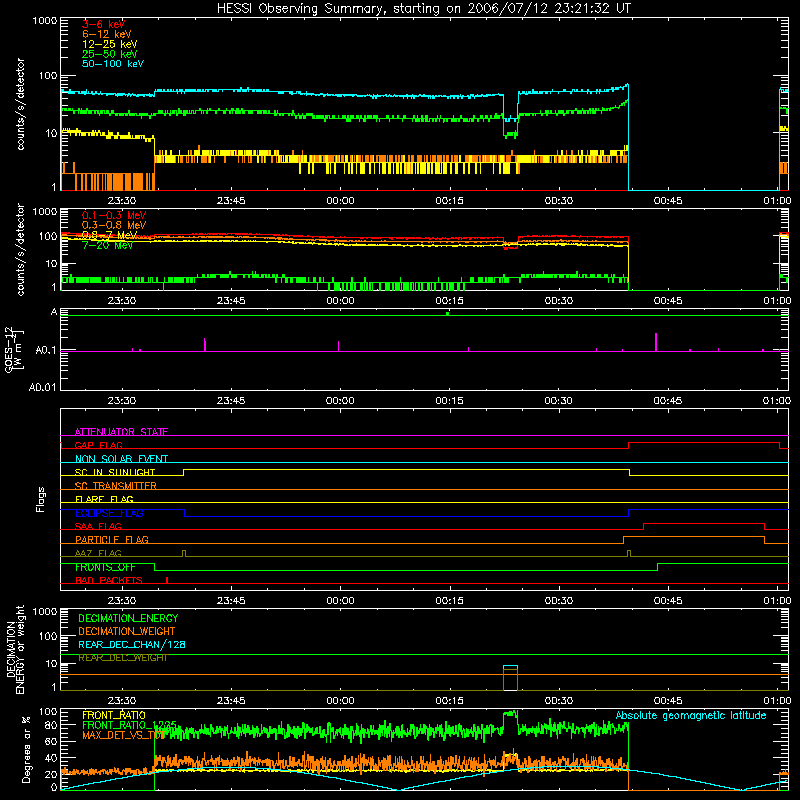
Task: Select the 12-25 keV legend label
Action: pos(110,44)
